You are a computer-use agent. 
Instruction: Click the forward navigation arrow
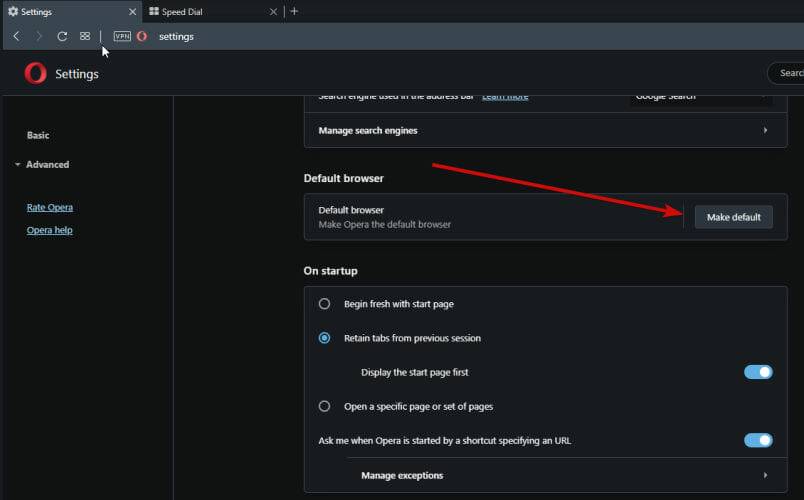coord(39,36)
